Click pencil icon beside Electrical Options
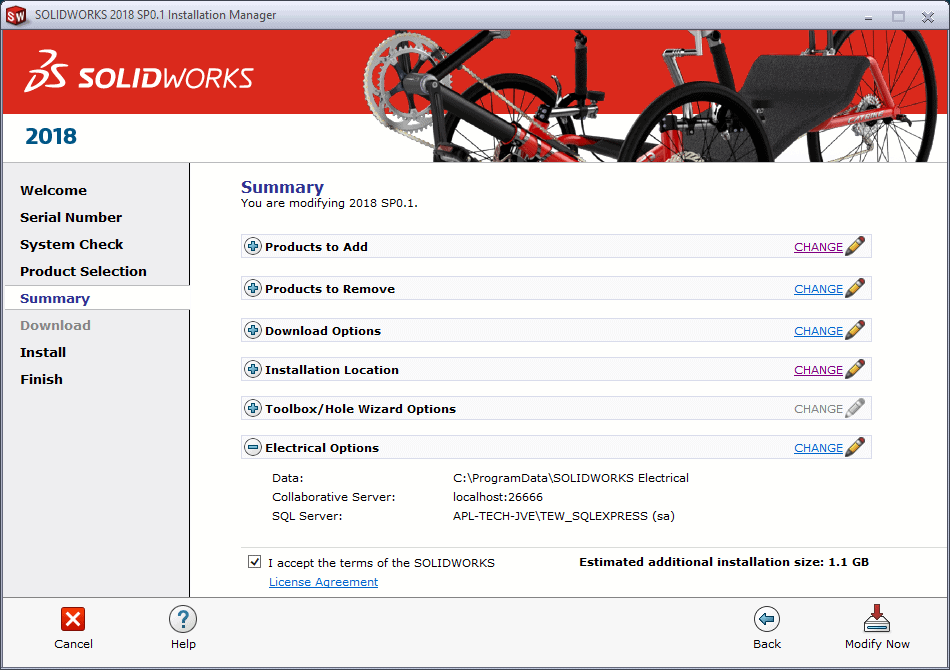This screenshot has width=950, height=670. [855, 448]
